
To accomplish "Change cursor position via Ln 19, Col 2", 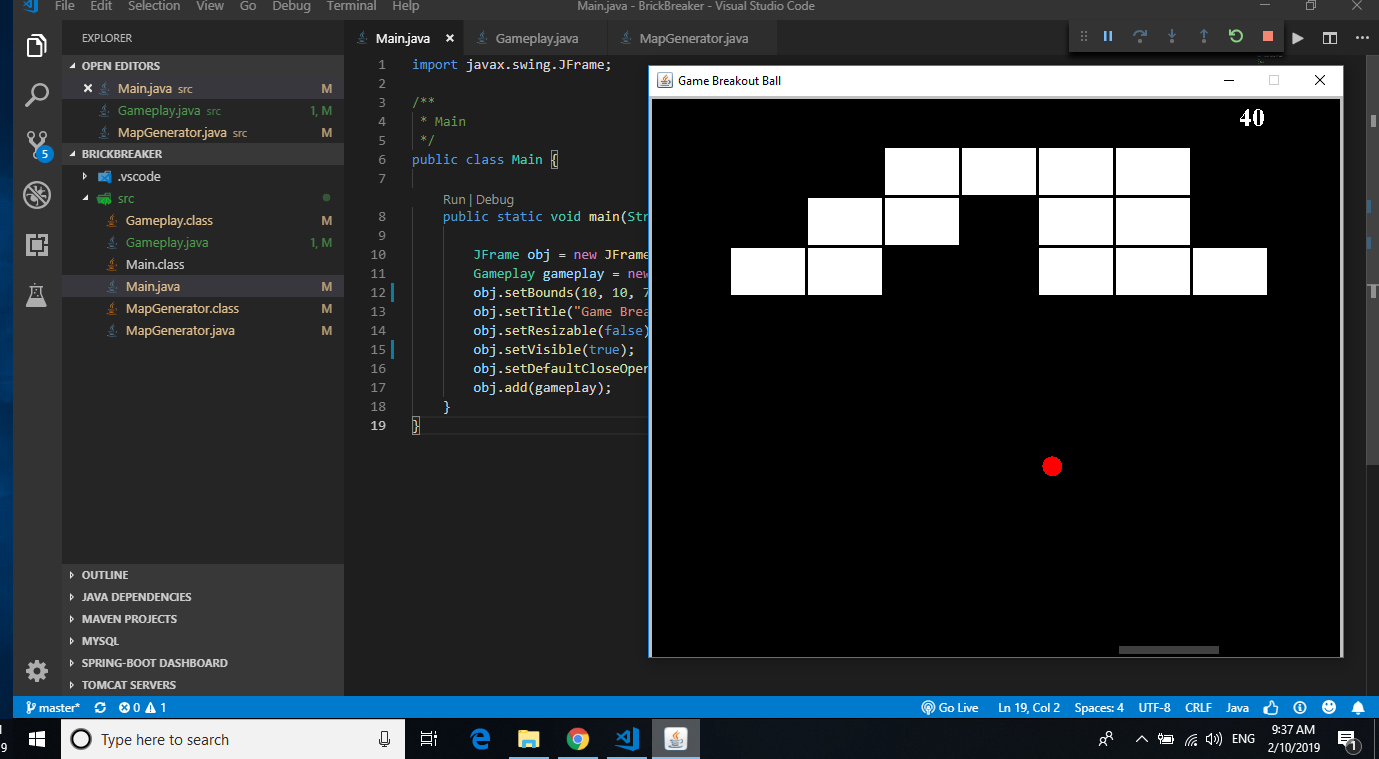I will 1029,707.
